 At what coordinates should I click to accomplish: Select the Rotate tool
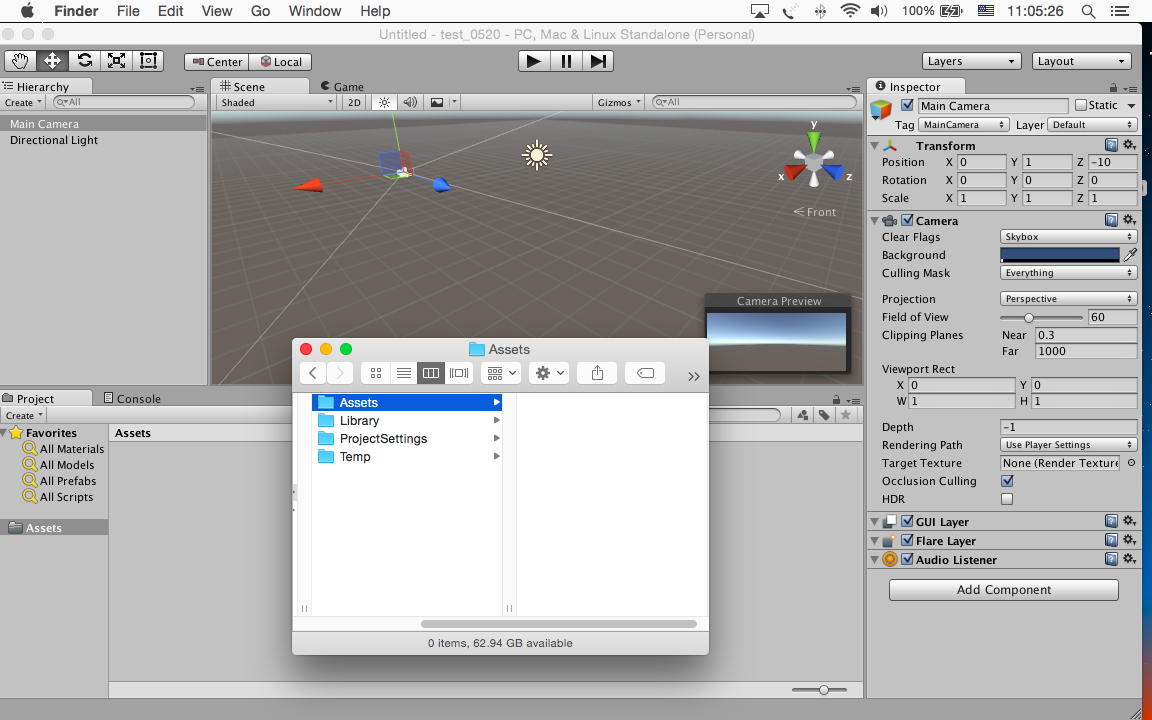point(84,61)
